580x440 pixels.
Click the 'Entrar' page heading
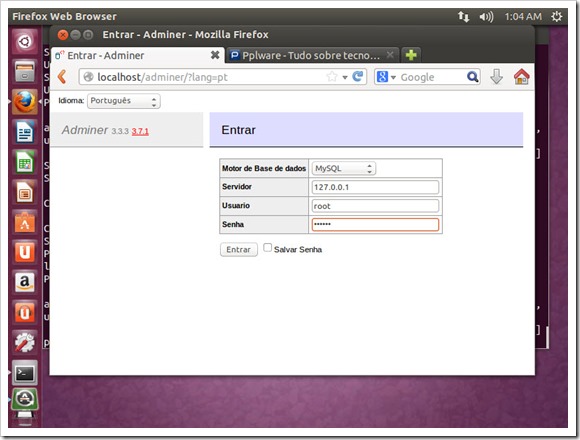239,130
